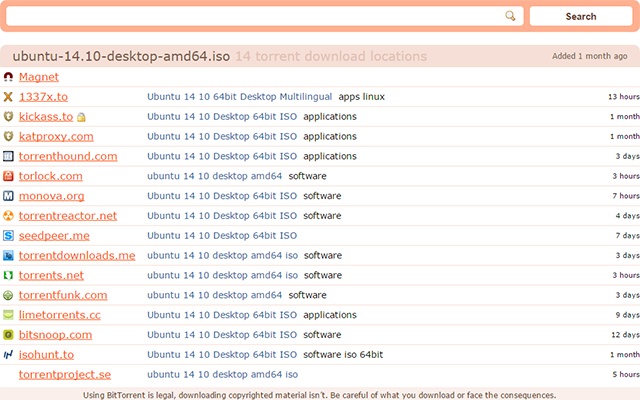Click the torrentfunk.com green circle icon
Screen dimensions: 640x400
[x=8, y=295]
